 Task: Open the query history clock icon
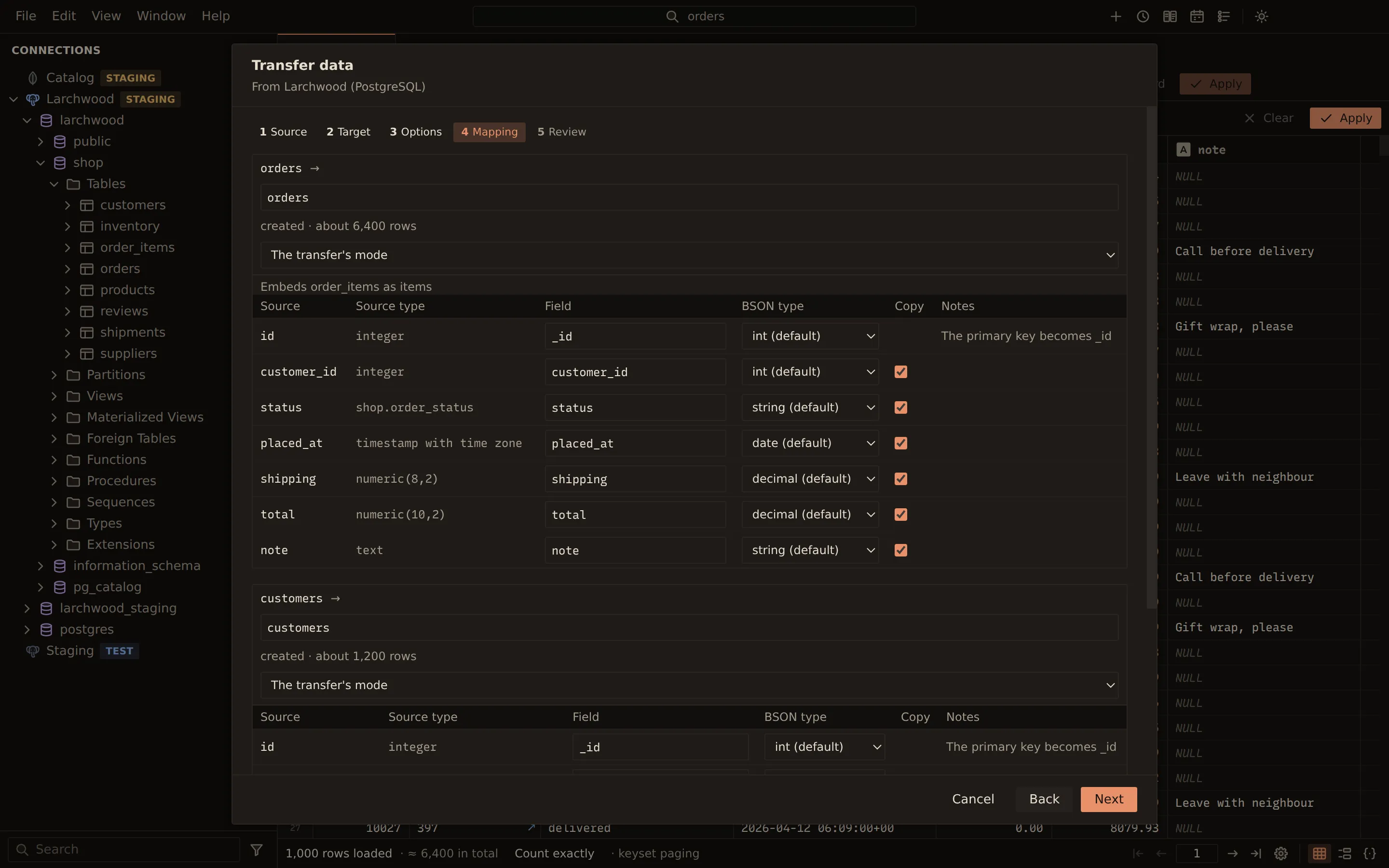tap(1142, 16)
